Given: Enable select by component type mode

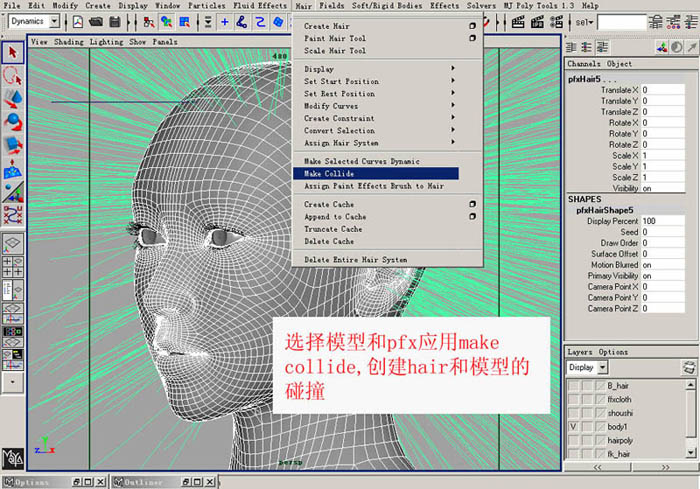Looking at the screenshot, I should pos(184,21).
